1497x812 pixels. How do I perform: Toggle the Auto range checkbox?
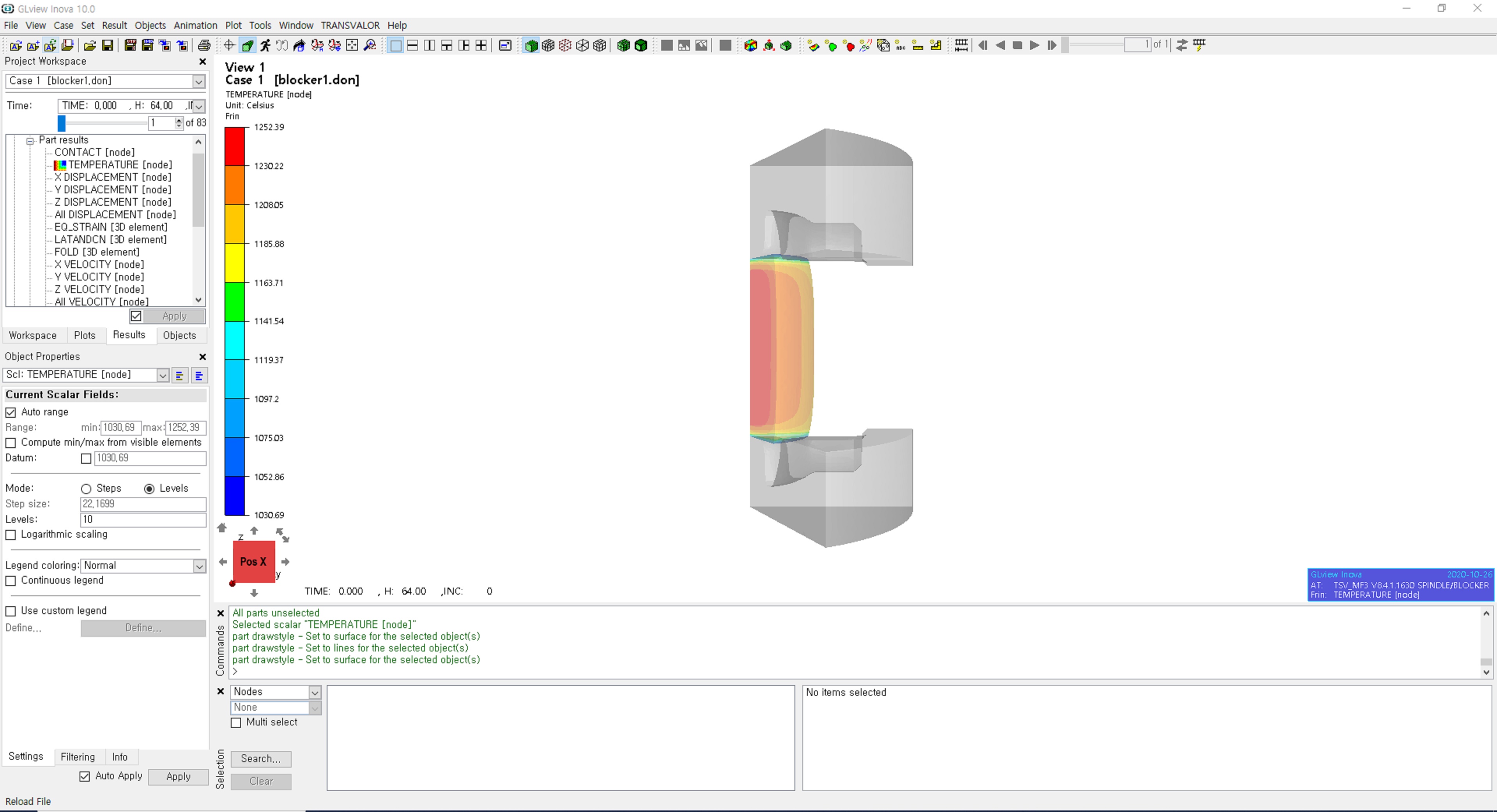click(x=11, y=412)
